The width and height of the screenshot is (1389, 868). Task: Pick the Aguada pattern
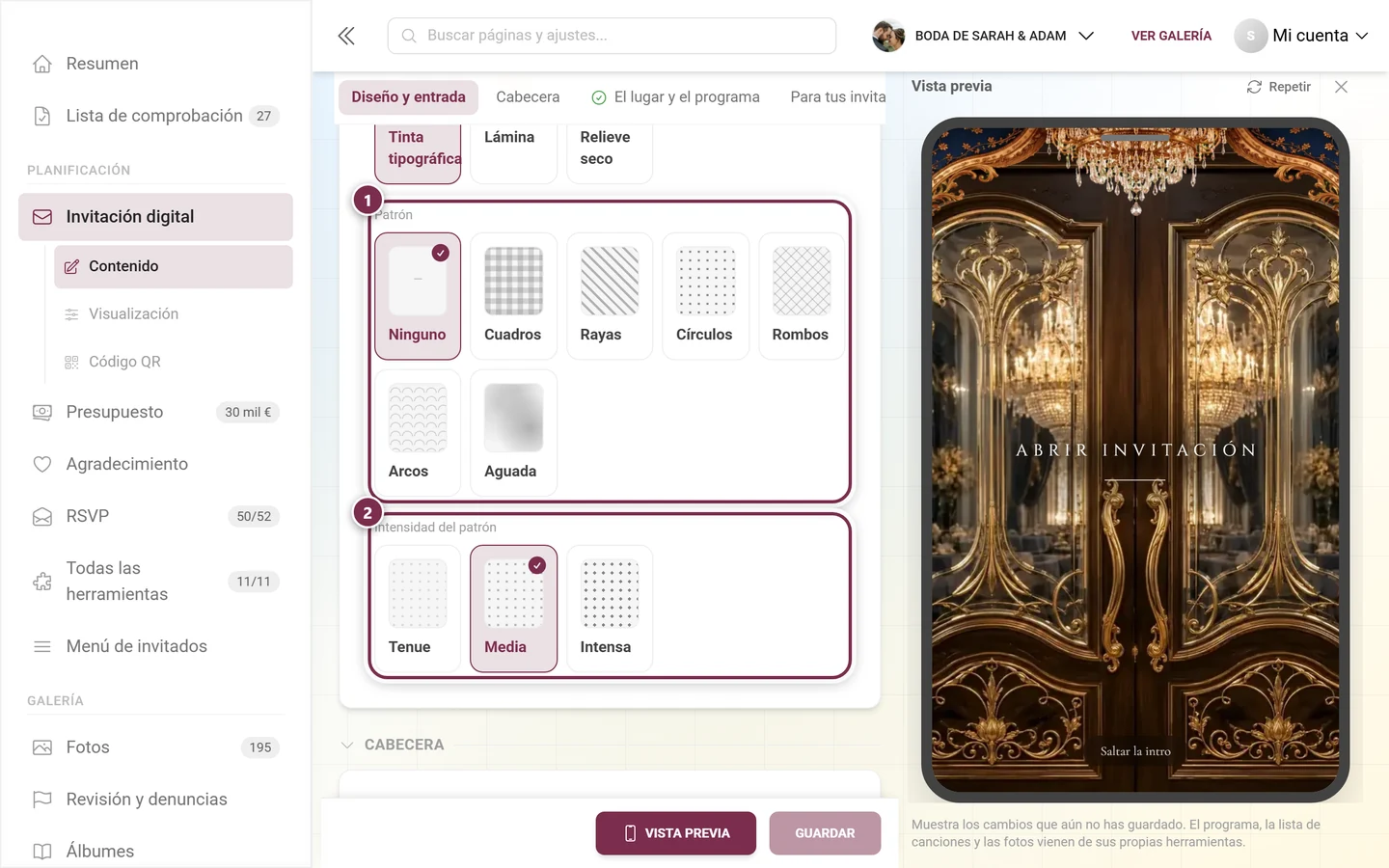pos(513,433)
